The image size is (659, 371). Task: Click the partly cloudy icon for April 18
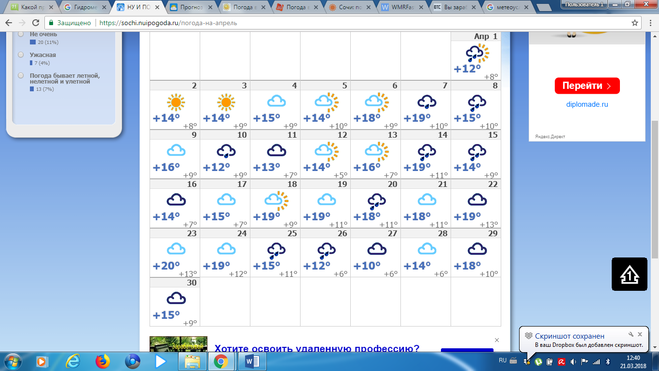coord(276,201)
